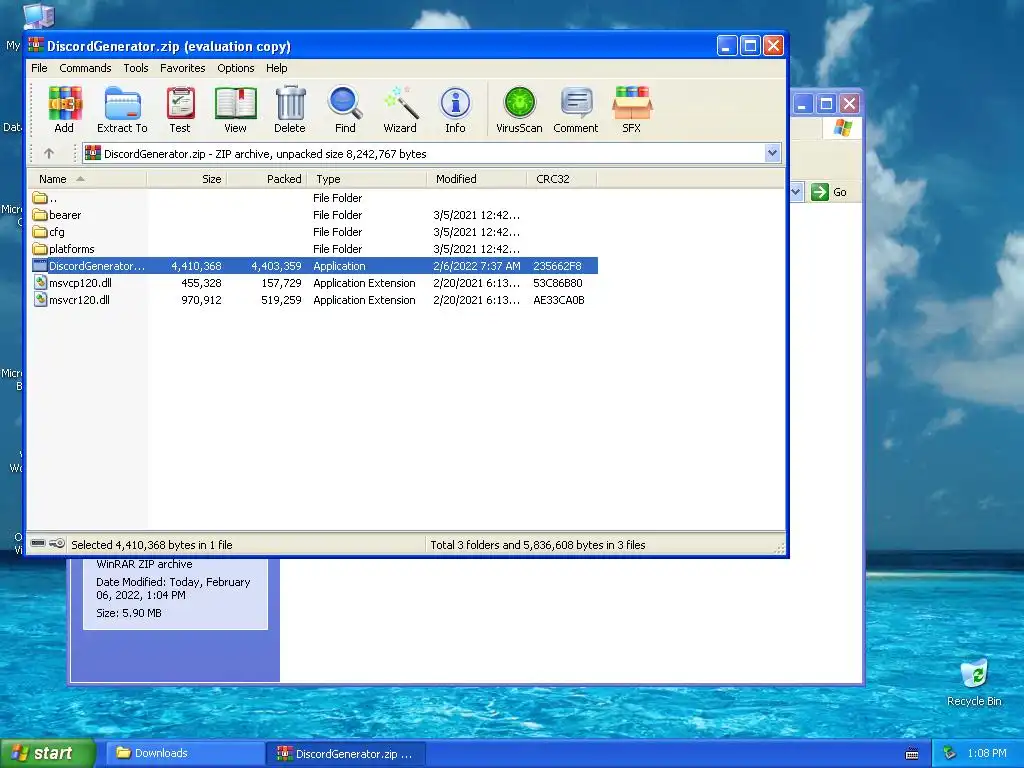The height and width of the screenshot is (768, 1024).
Task: Click the msvcr120.dll file icon
Action: (x=40, y=300)
